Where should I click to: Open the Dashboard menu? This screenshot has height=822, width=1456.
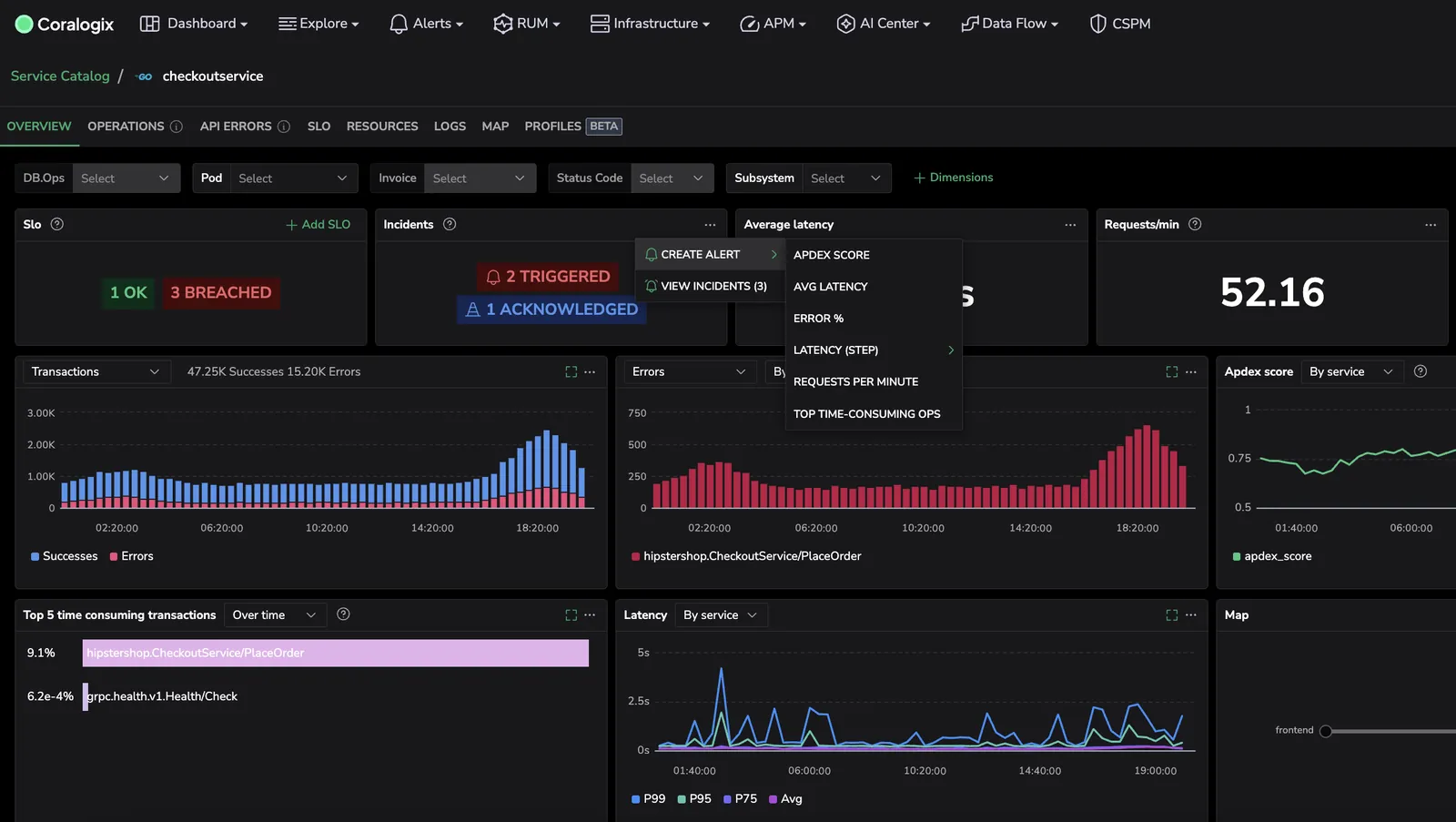click(194, 24)
